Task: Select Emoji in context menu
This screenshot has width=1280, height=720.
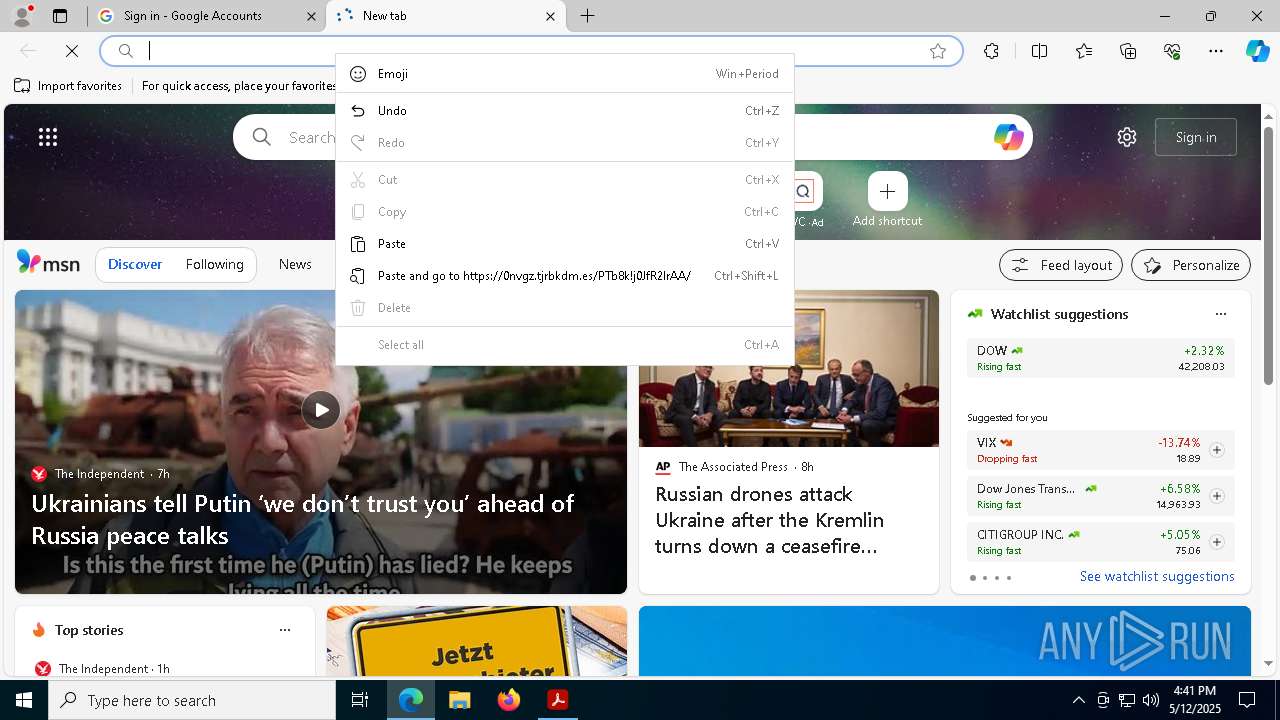Action: 565,74
